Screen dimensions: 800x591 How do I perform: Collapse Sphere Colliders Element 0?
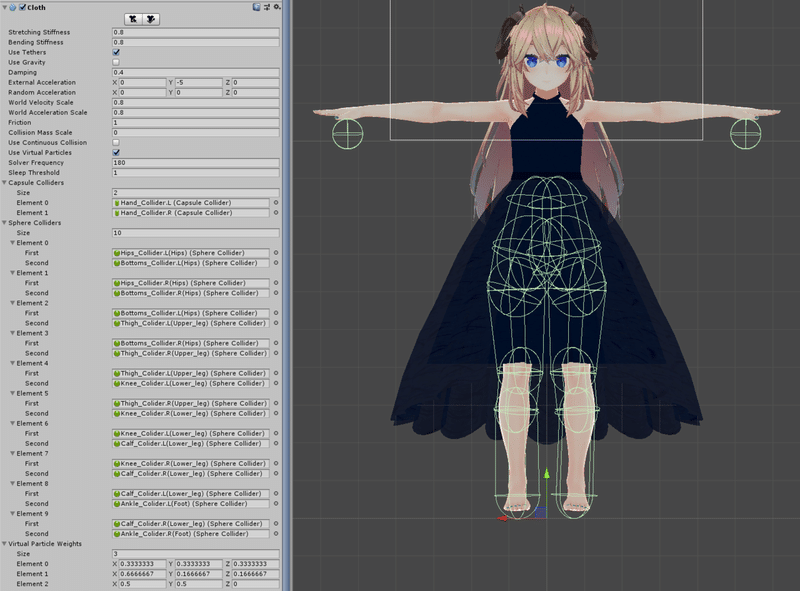13,242
